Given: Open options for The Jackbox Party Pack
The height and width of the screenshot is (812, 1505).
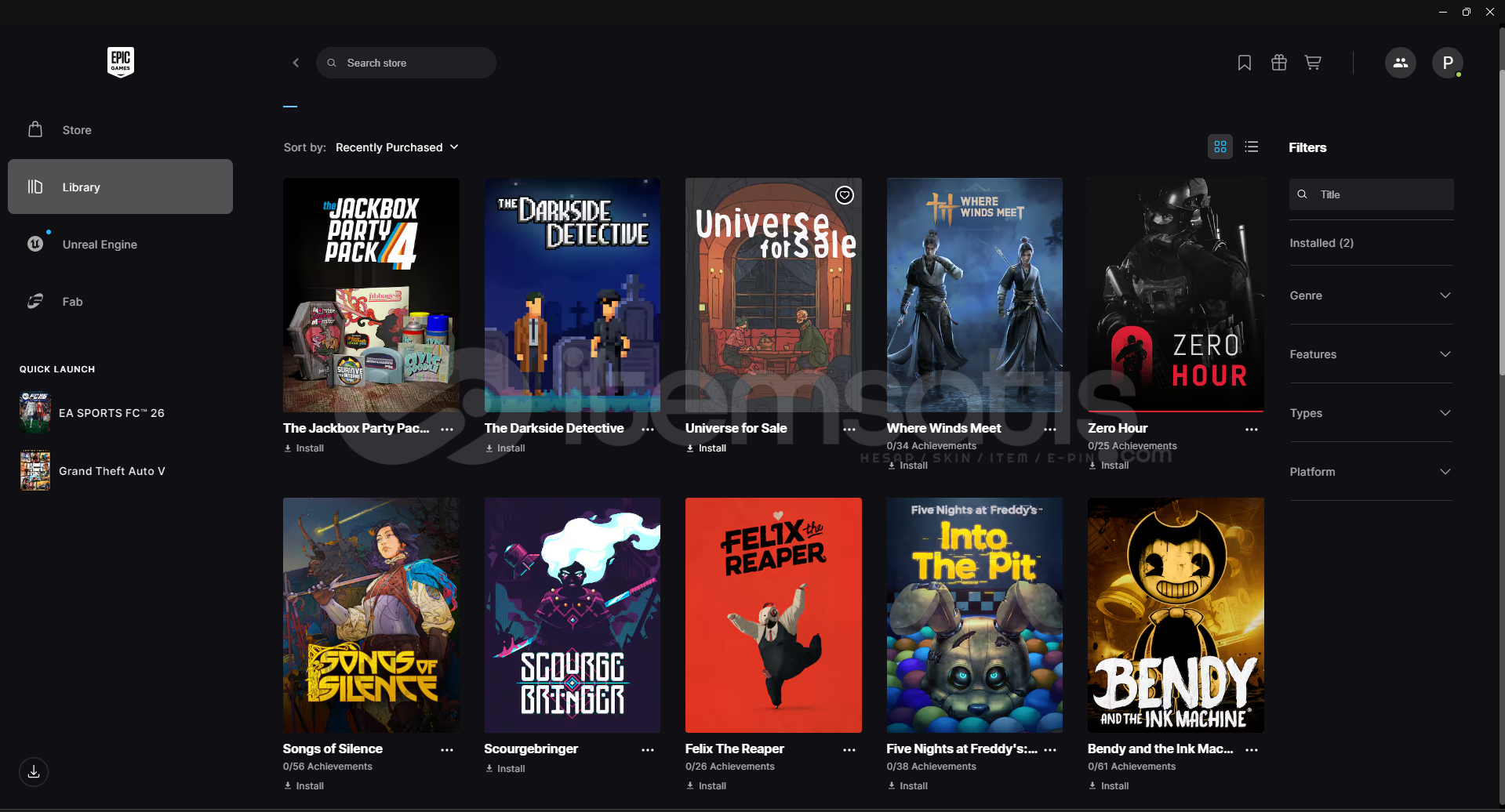Looking at the screenshot, I should coord(447,430).
